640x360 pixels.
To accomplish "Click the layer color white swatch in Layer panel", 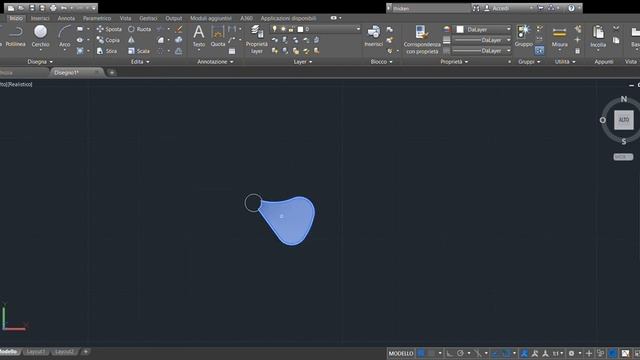I will click(x=300, y=29).
